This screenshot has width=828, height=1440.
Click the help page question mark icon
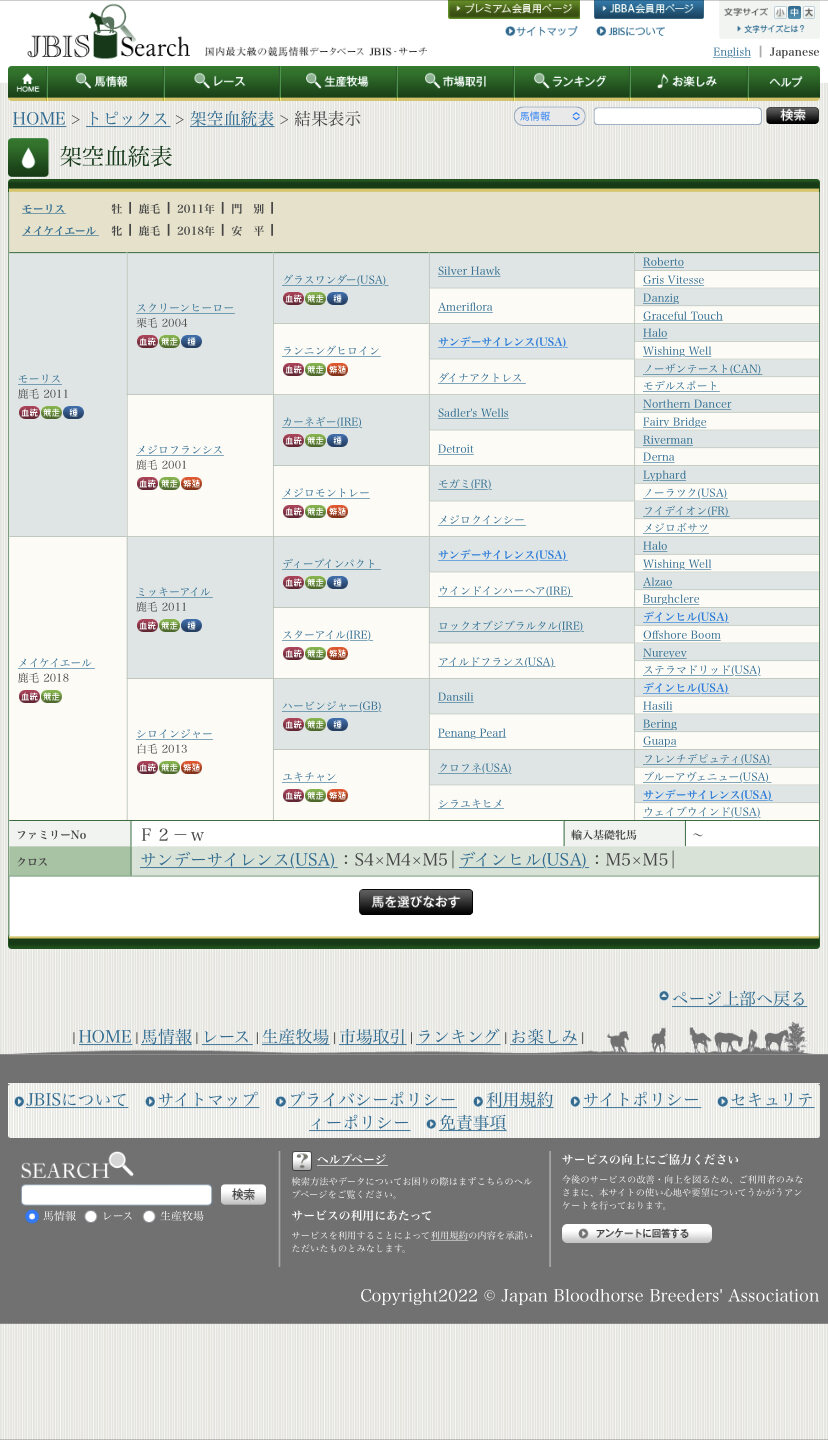[x=302, y=1161]
